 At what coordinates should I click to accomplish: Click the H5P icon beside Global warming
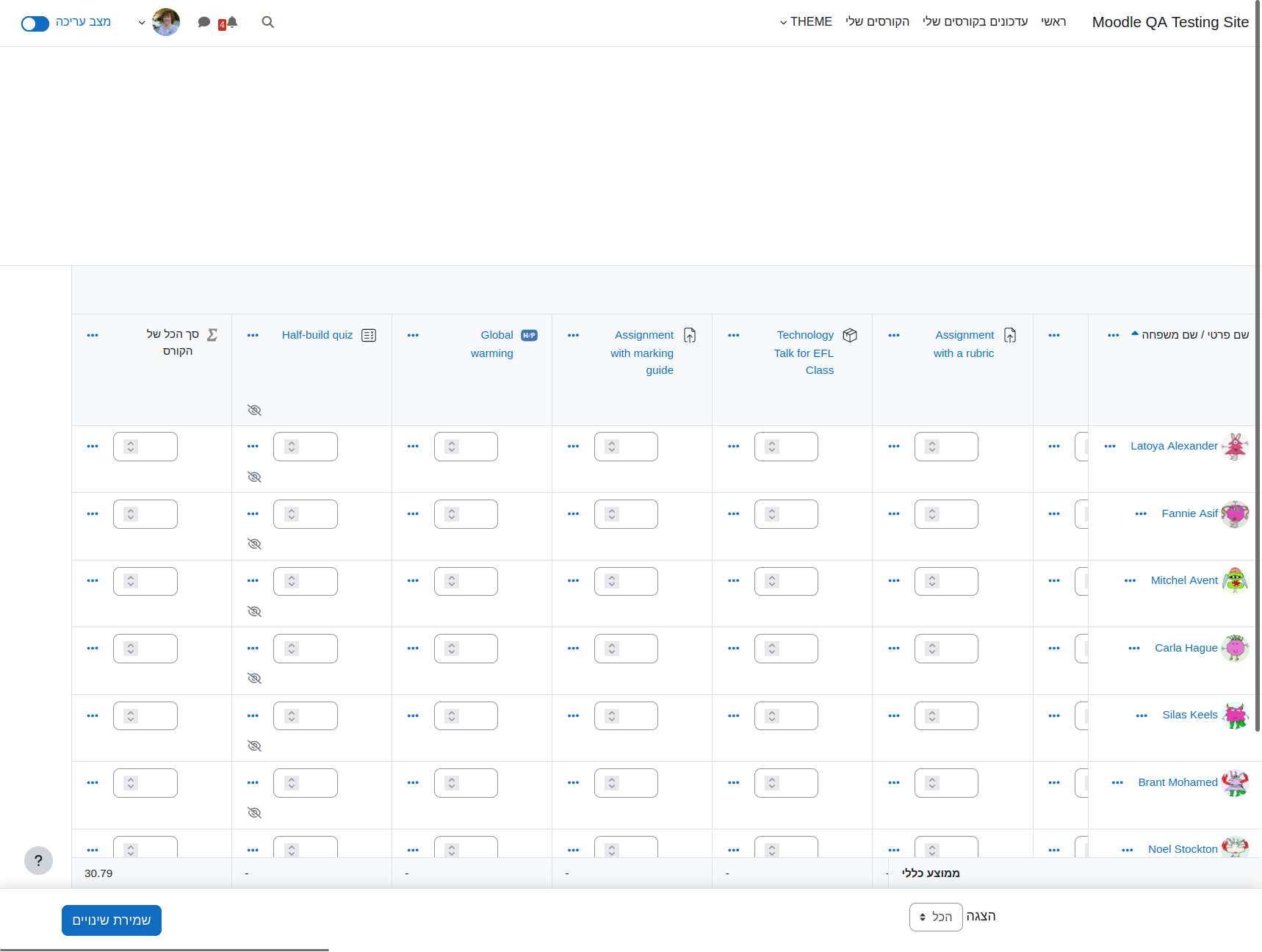[529, 336]
